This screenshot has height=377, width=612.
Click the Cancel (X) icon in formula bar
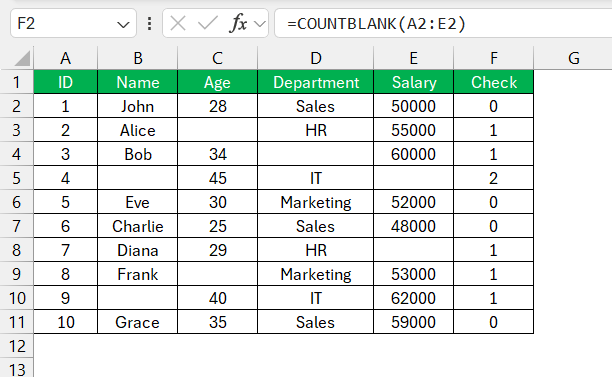[x=178, y=24]
